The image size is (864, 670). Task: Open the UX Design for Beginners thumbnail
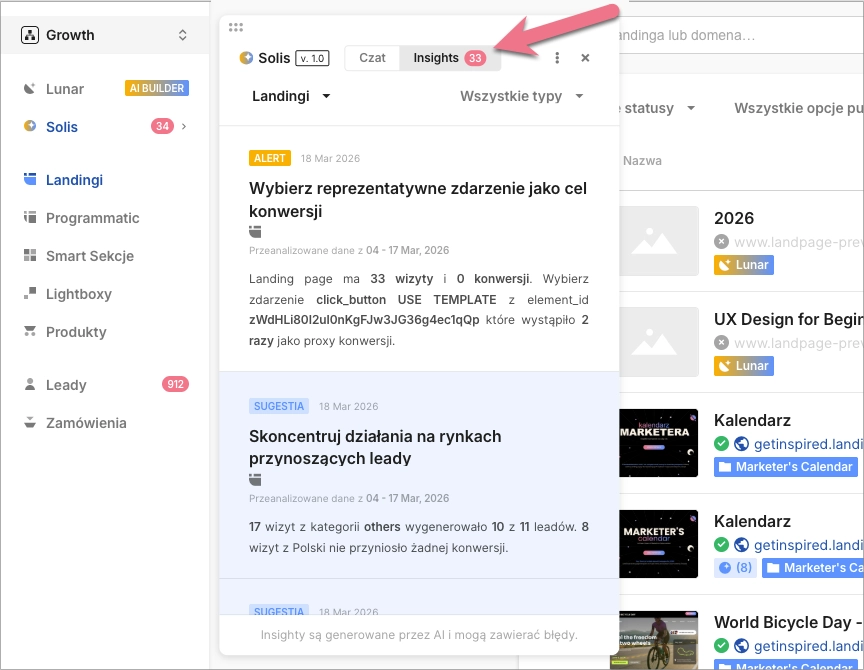coord(659,342)
